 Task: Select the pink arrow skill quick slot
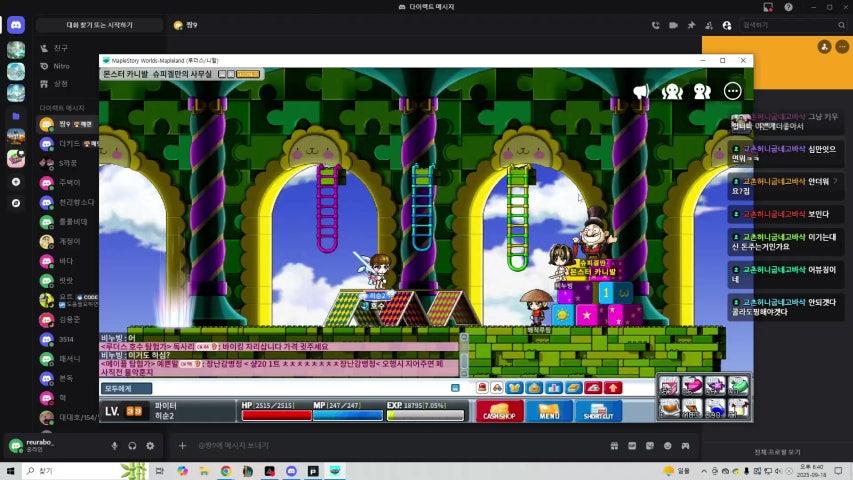[x=692, y=385]
